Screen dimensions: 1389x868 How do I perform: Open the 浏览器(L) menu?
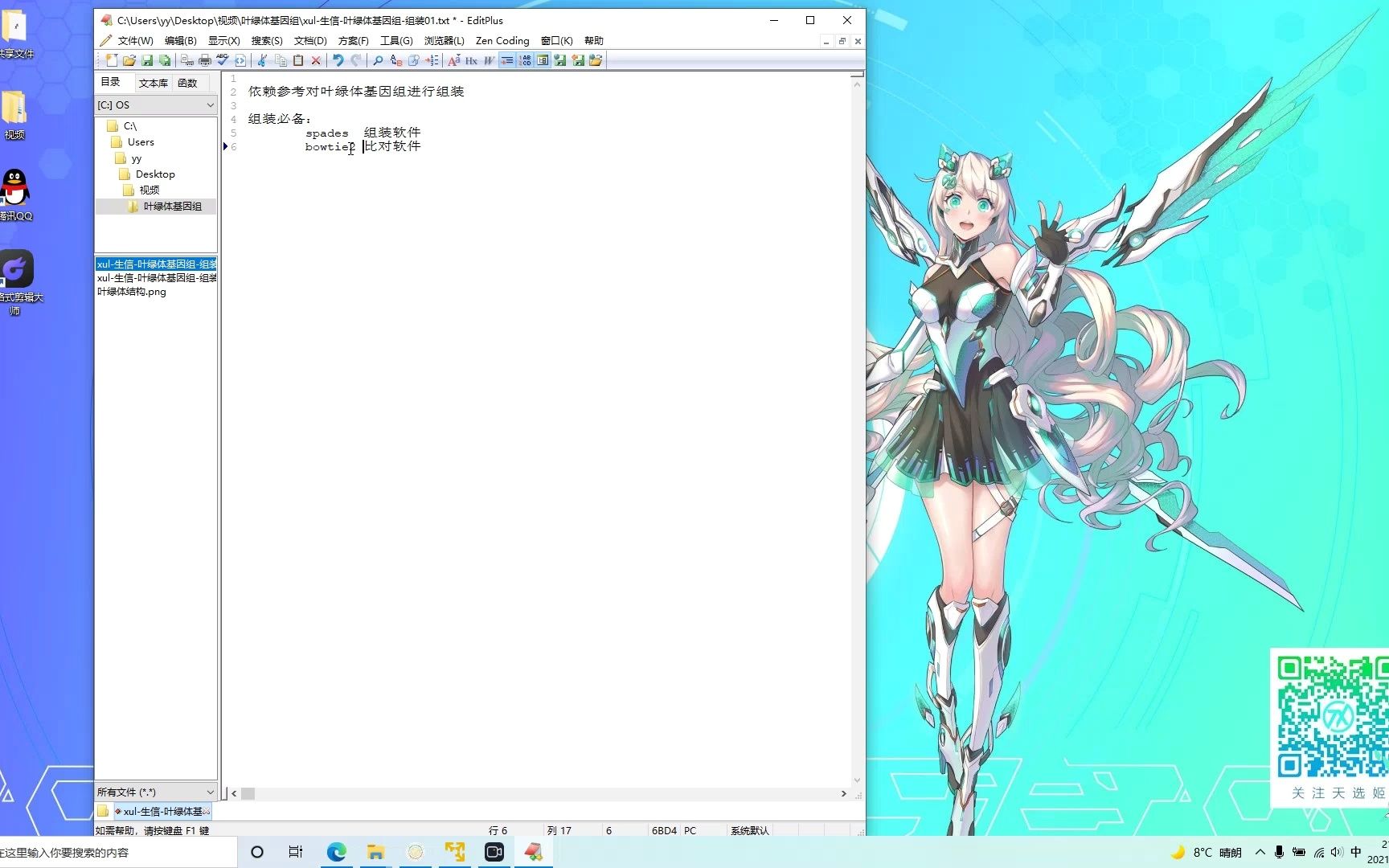[445, 41]
